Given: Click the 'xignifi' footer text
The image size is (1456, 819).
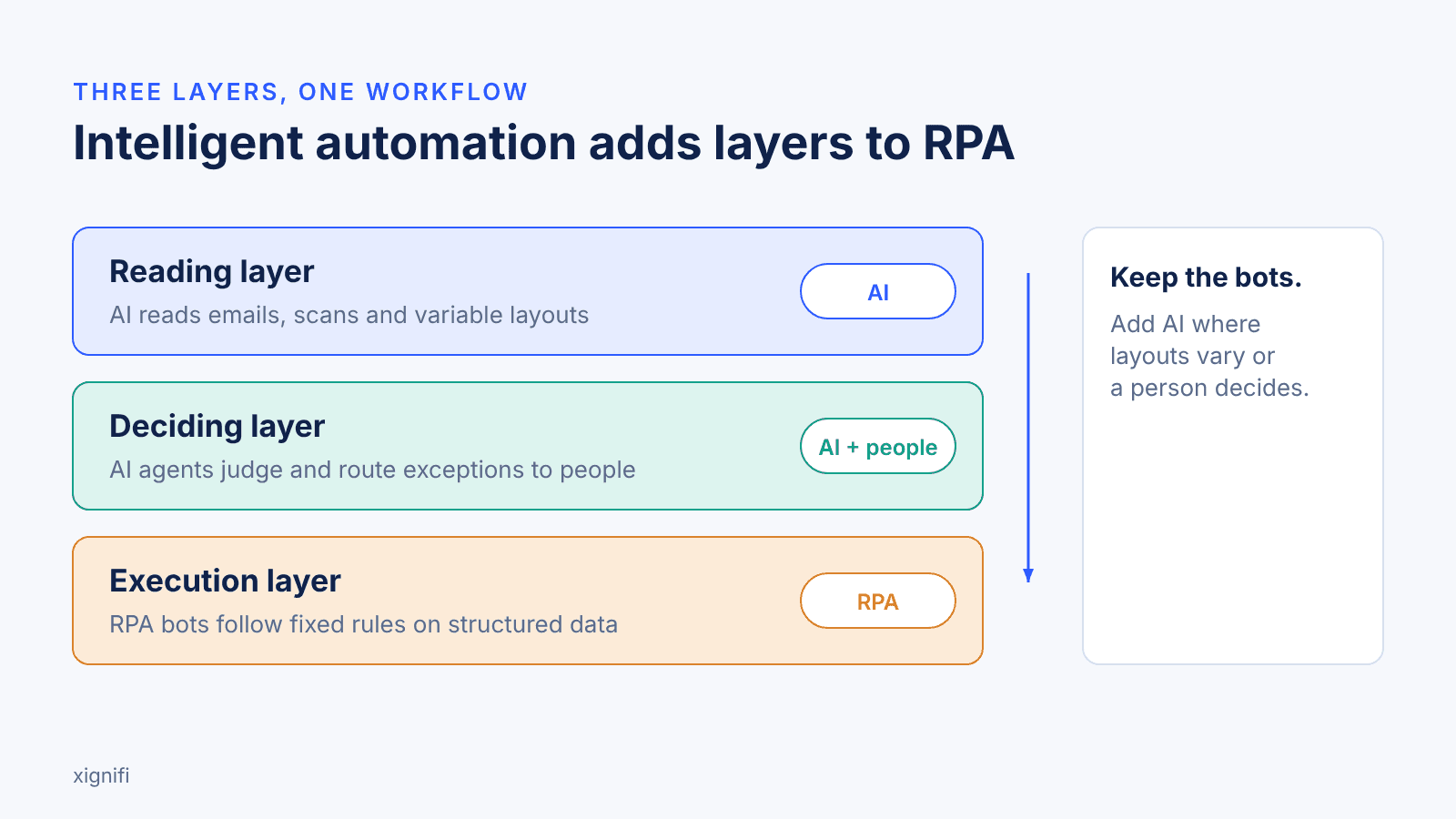Looking at the screenshot, I should 101,776.
